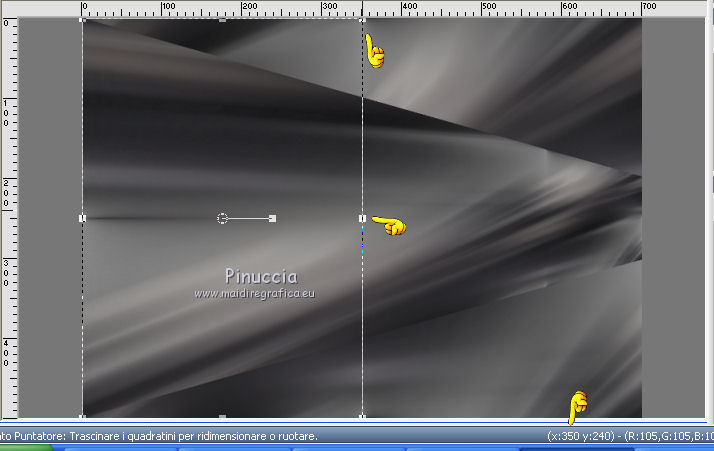Click the bottom-right corner handle of the selection
Viewport: 714px width, 451px height.
click(x=362, y=416)
